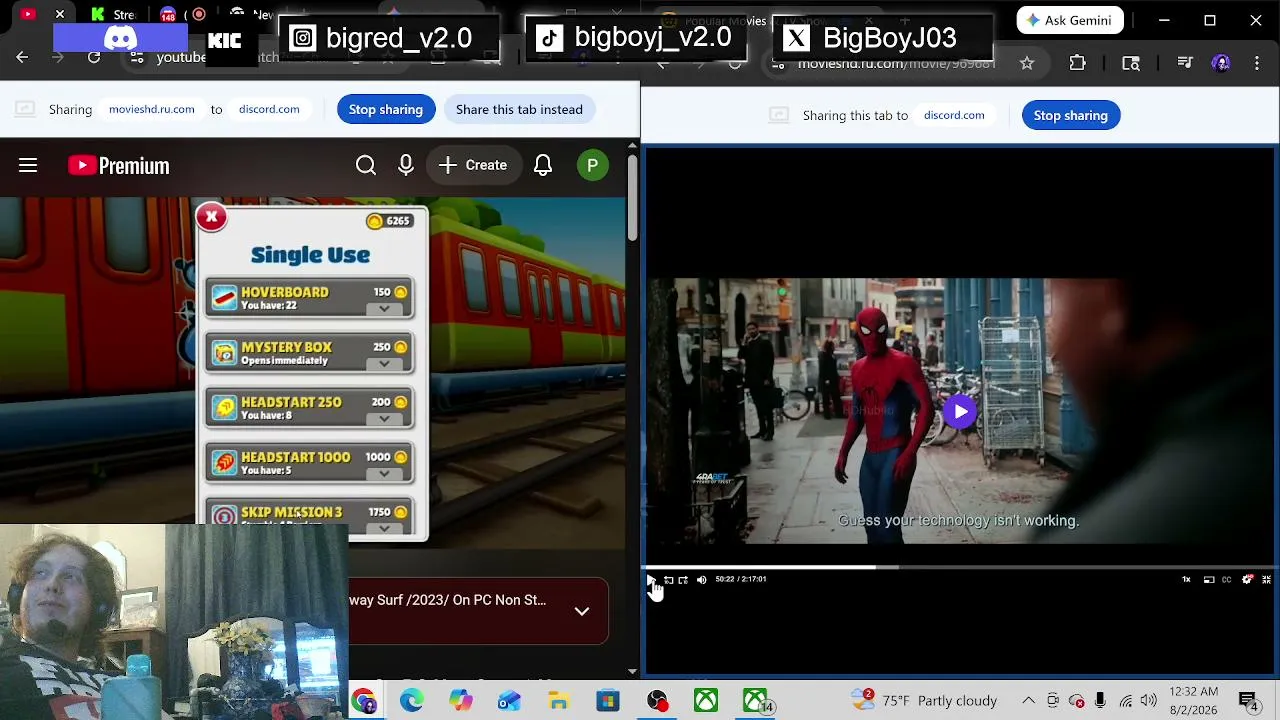Expand the Headstart 1000 item details
Image resolution: width=1280 pixels, height=720 pixels.
tap(384, 474)
